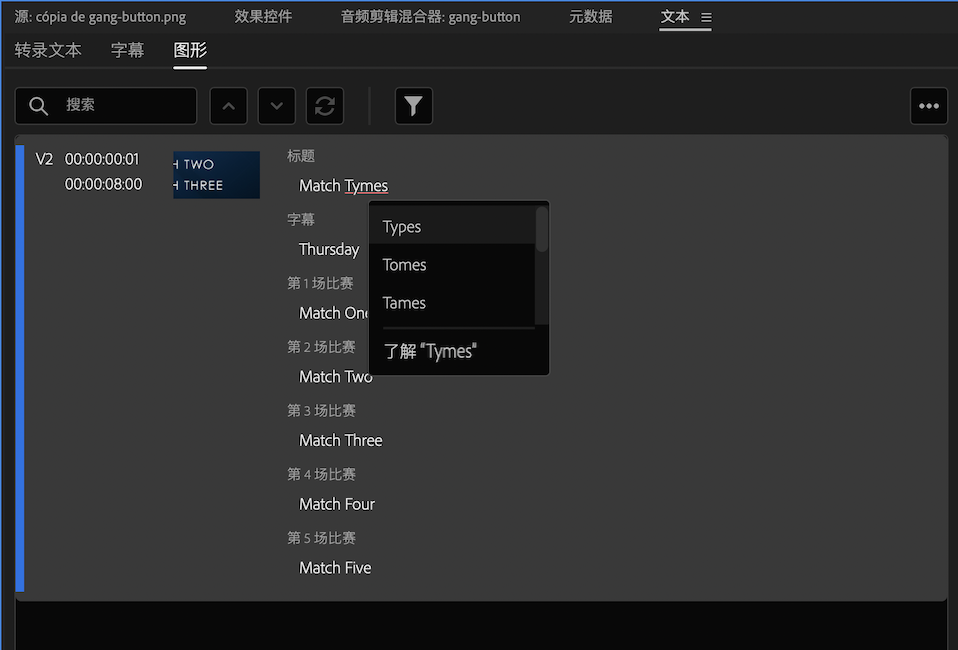Open the 元数据 panel tab

591,16
